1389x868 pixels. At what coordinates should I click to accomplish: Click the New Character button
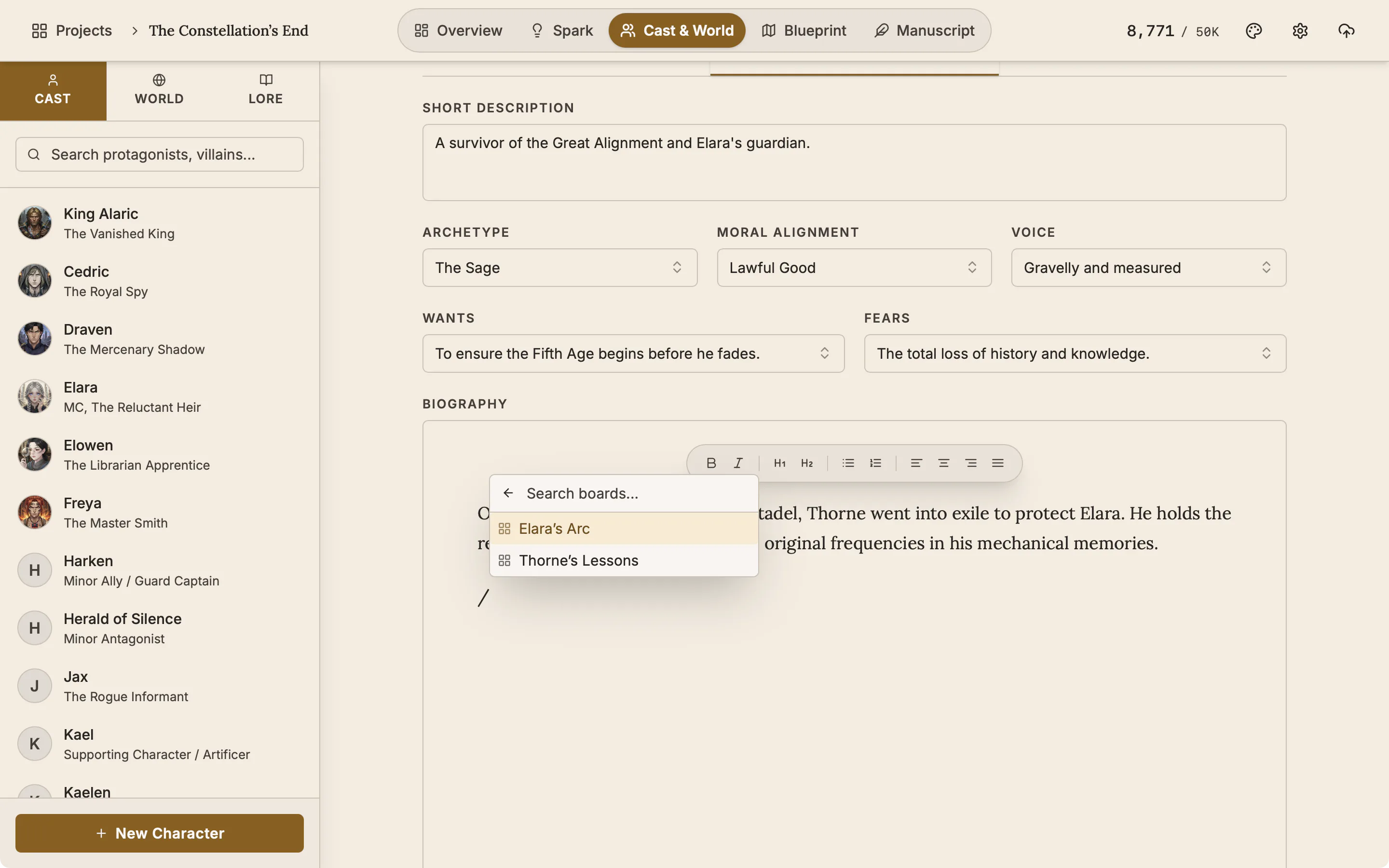click(160, 833)
